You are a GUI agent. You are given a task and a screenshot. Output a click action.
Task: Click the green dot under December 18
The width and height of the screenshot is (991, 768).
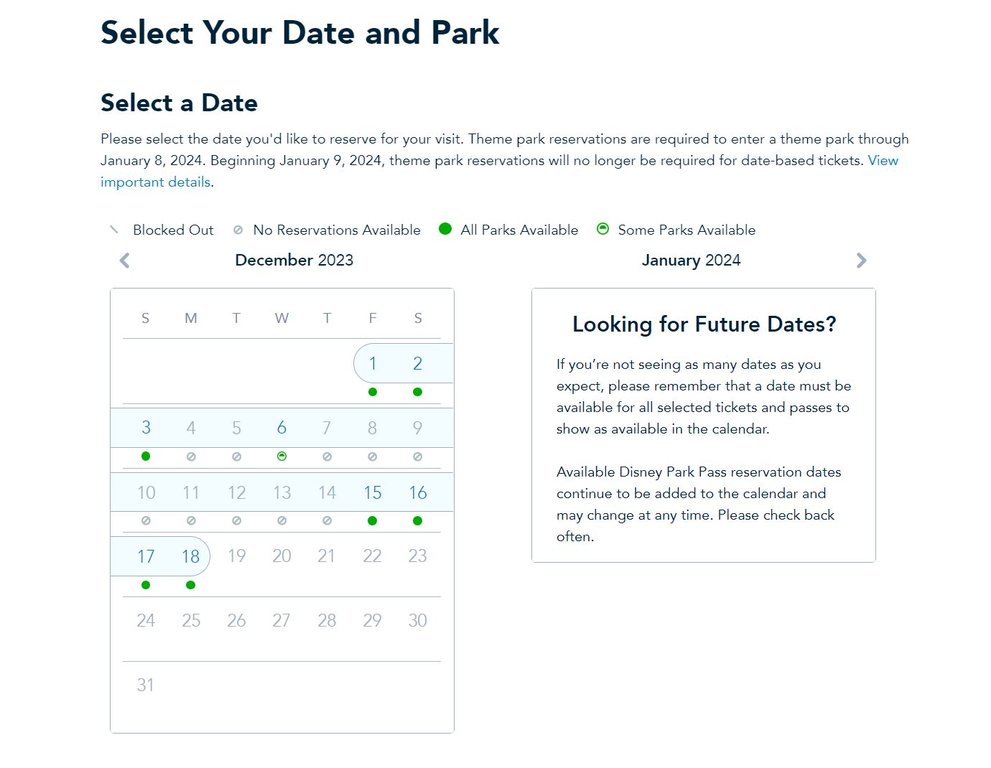coord(191,585)
